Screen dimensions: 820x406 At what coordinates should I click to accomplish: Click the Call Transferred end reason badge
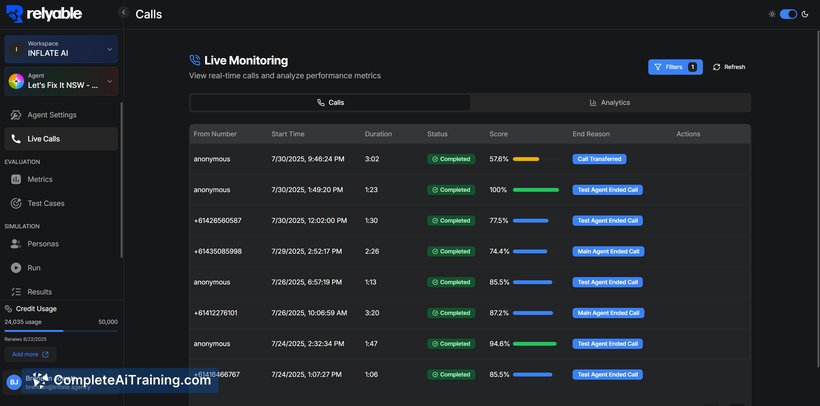pos(599,159)
